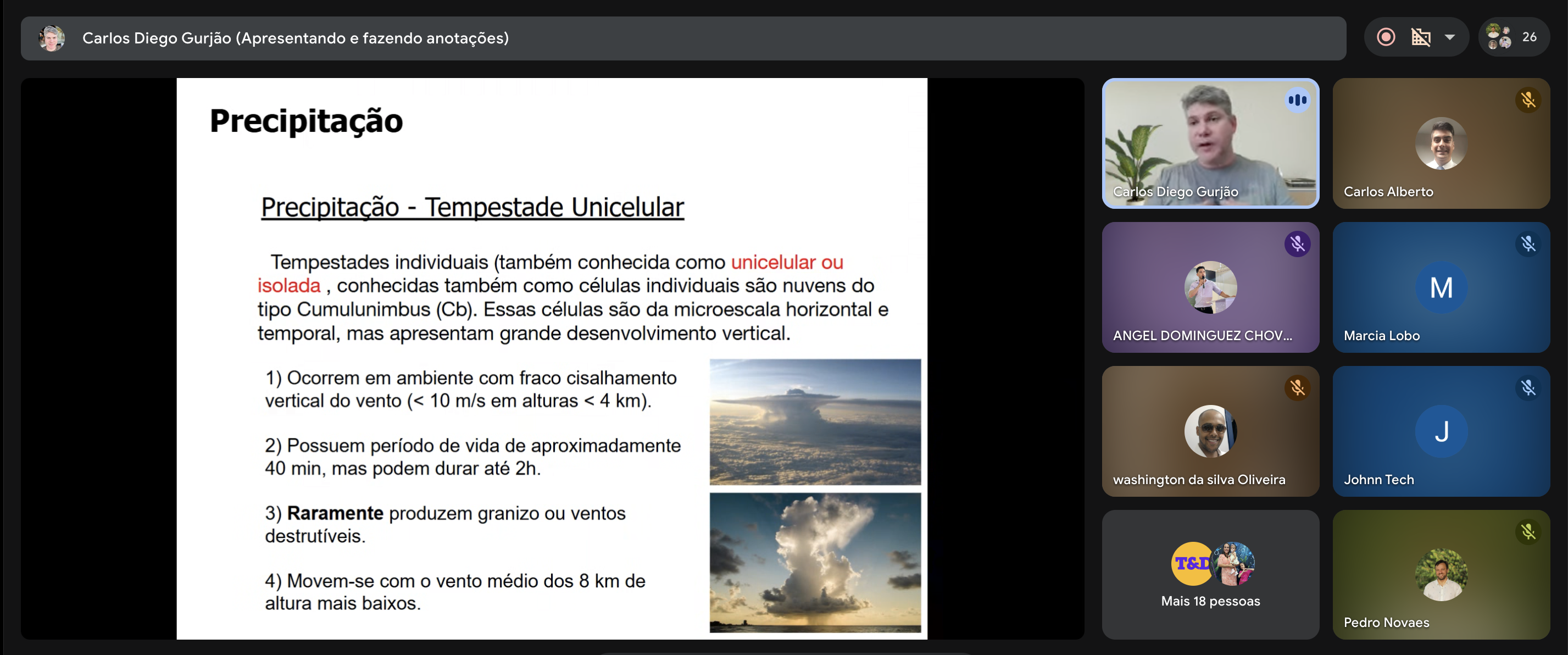
Task: Click muted mic icon on washington da silva tile
Action: pyautogui.click(x=1297, y=388)
